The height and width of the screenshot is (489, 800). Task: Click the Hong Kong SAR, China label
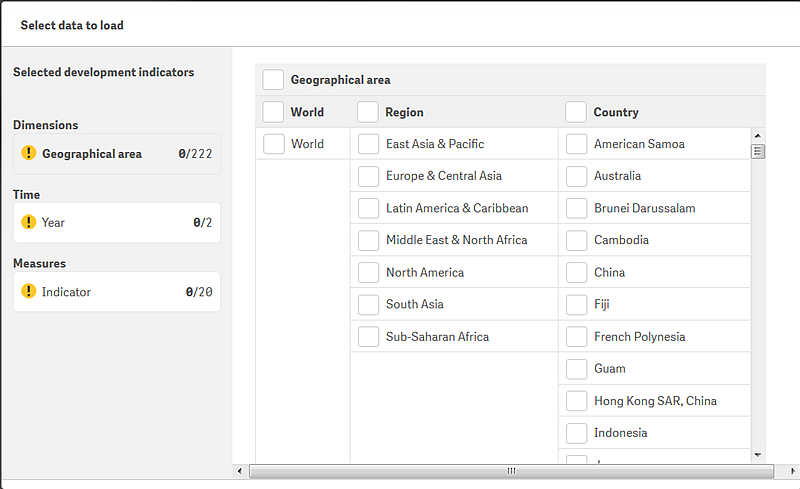[655, 401]
